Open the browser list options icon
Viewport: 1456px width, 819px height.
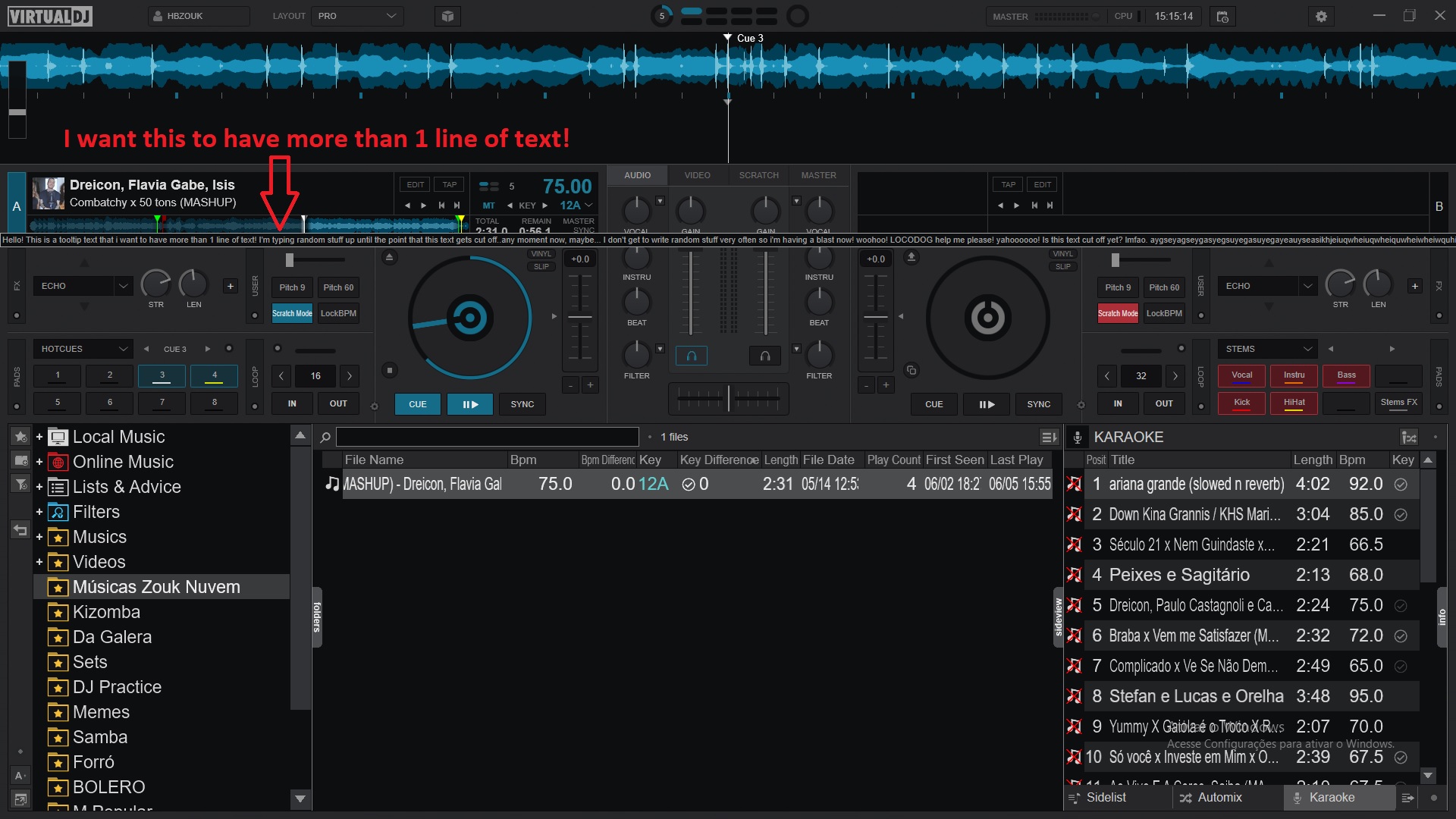(x=1049, y=437)
